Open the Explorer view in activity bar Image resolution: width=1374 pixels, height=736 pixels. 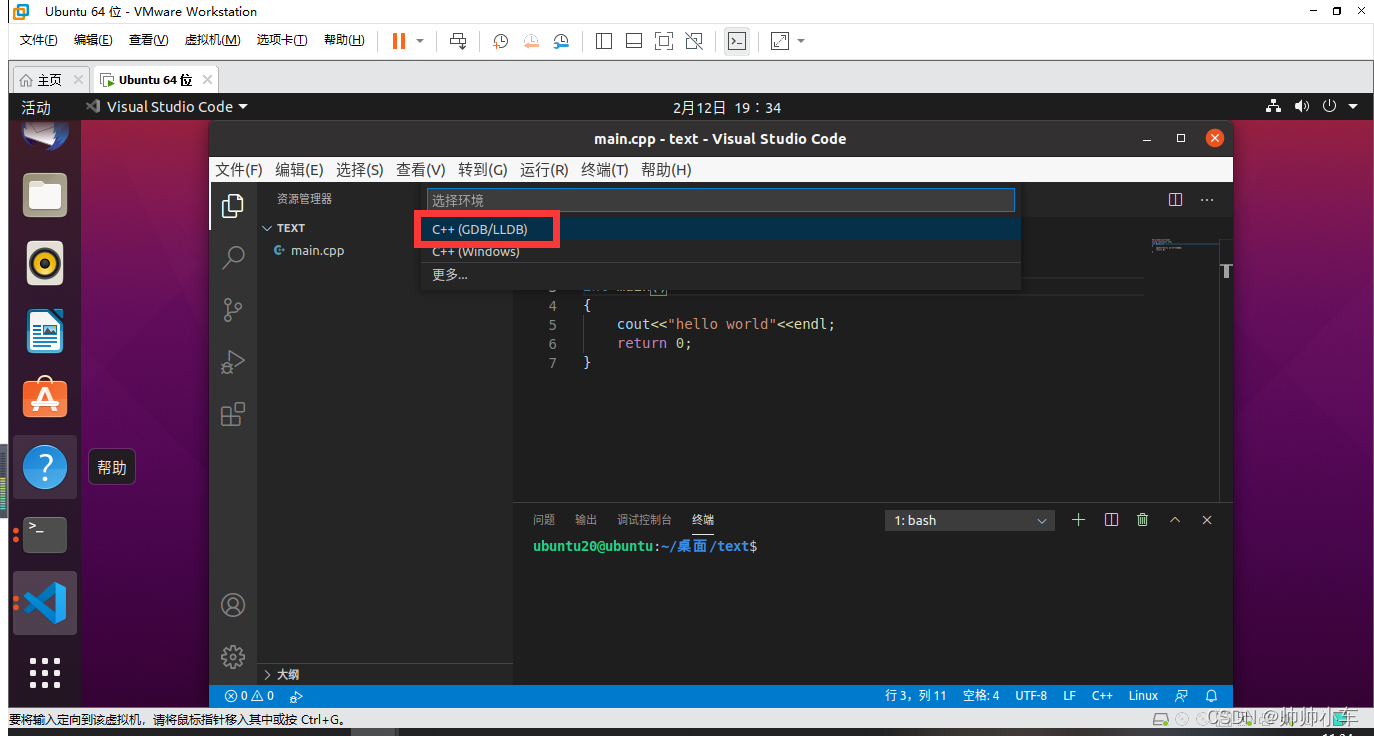click(233, 205)
